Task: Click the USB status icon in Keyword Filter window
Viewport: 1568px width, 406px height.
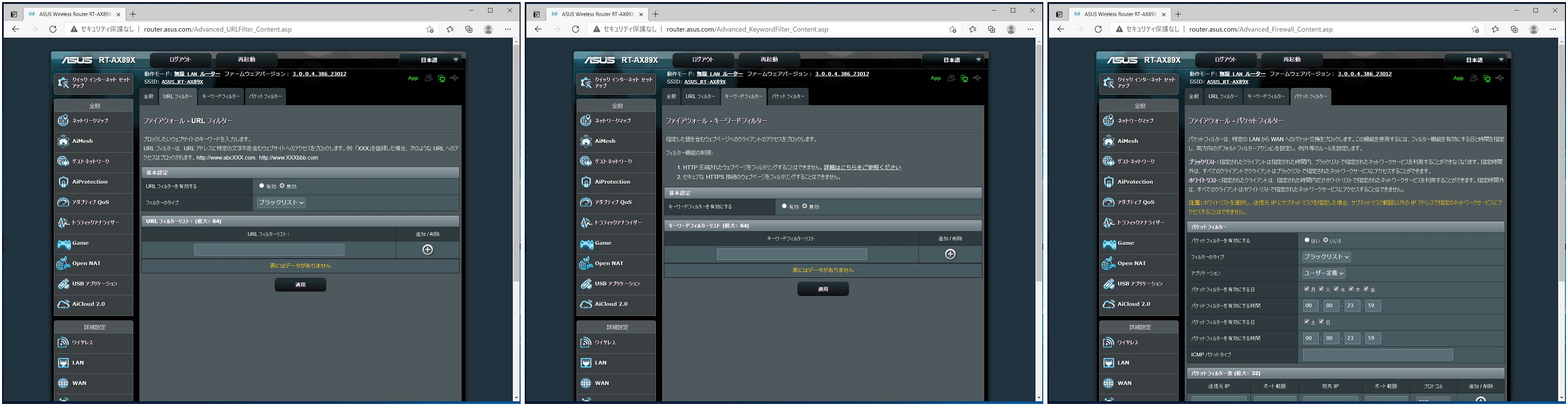Action: coord(977,78)
